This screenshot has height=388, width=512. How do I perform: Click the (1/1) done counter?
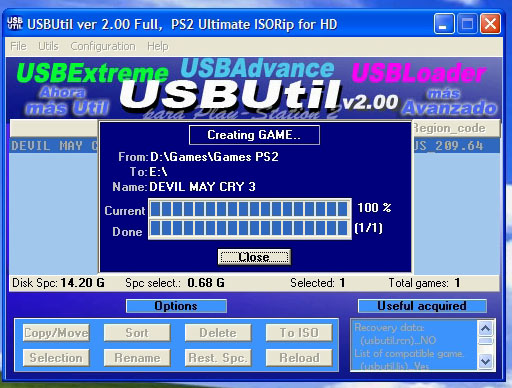click(x=369, y=228)
